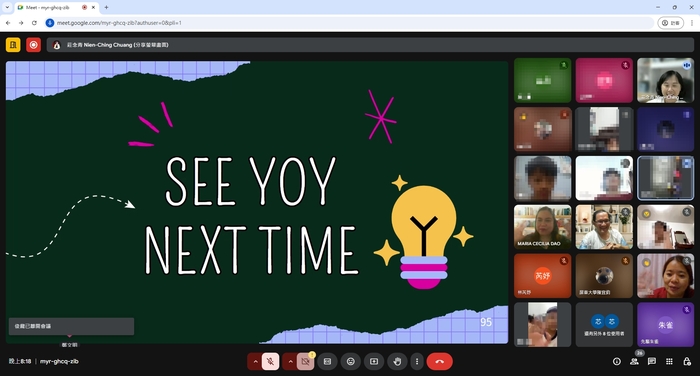The width and height of the screenshot is (700, 376).
Task: Click the browser address bar URL
Action: (119, 23)
